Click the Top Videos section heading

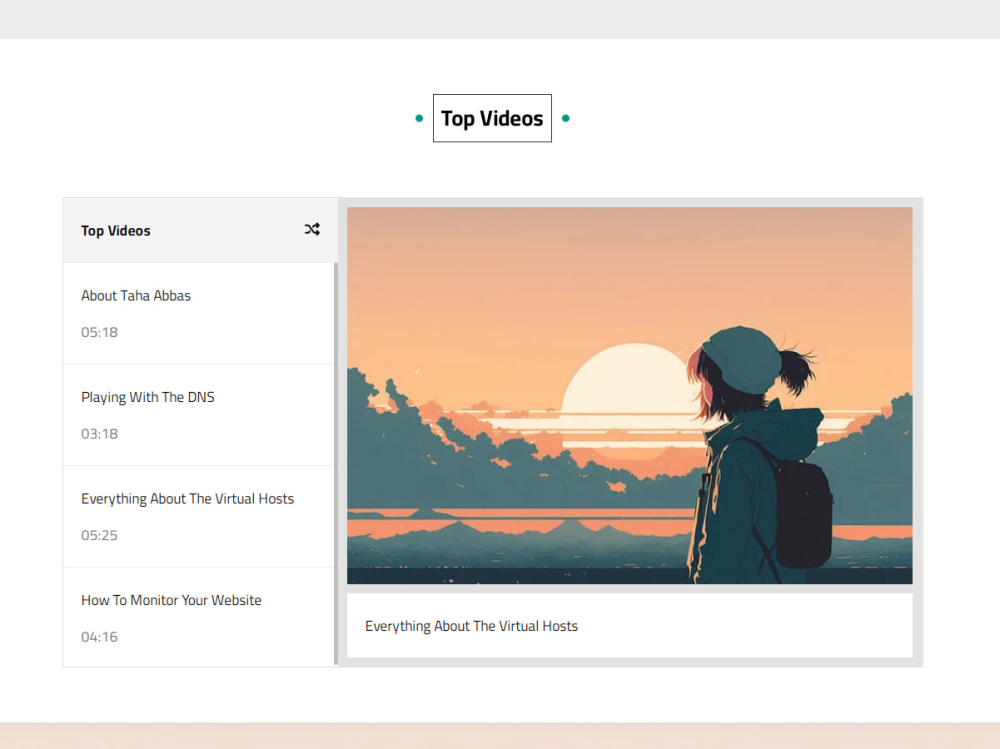(492, 119)
